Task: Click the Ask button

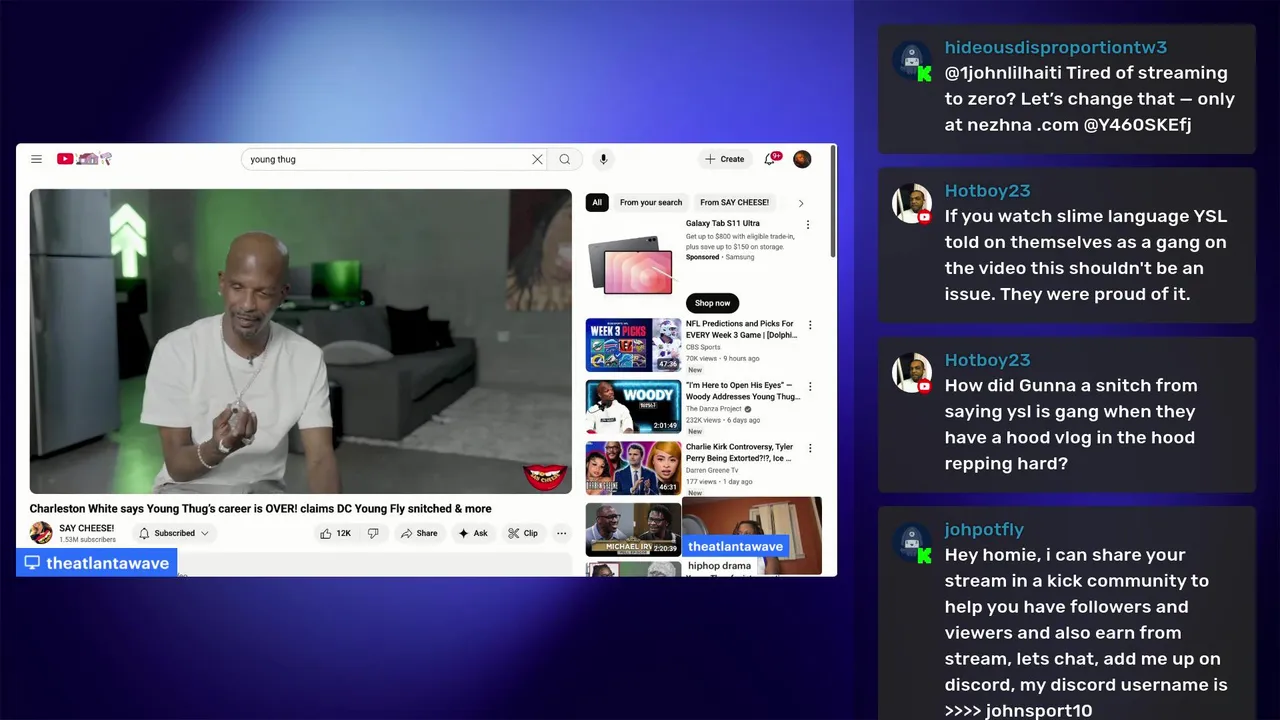Action: tap(473, 533)
